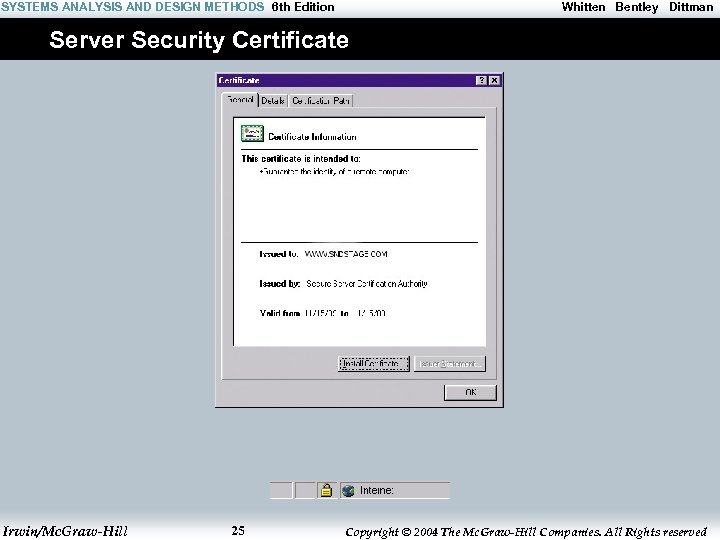Screen dimensions: 720x540
Task: Click the copyright notice in the footer
Action: pyautogui.click(x=526, y=532)
